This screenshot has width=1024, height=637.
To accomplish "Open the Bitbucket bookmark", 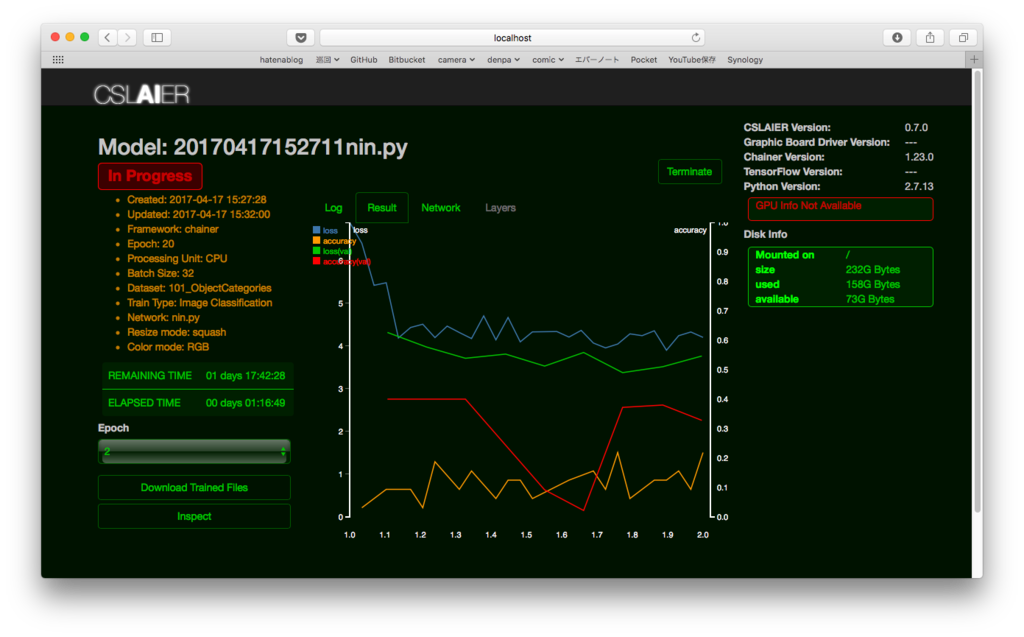I will click(407, 59).
